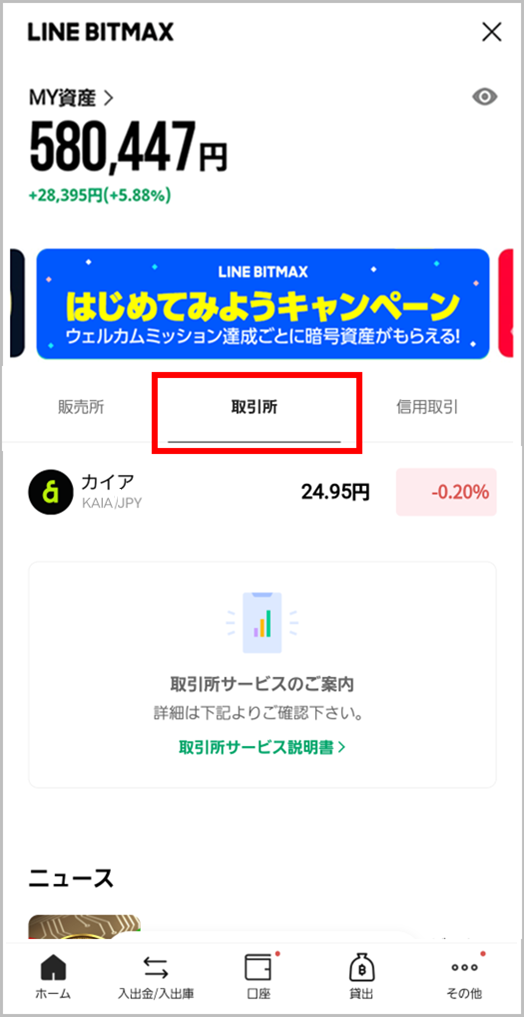Open the 貸出 bitcoin bag icon
This screenshot has width=524, height=1017.
click(361, 968)
